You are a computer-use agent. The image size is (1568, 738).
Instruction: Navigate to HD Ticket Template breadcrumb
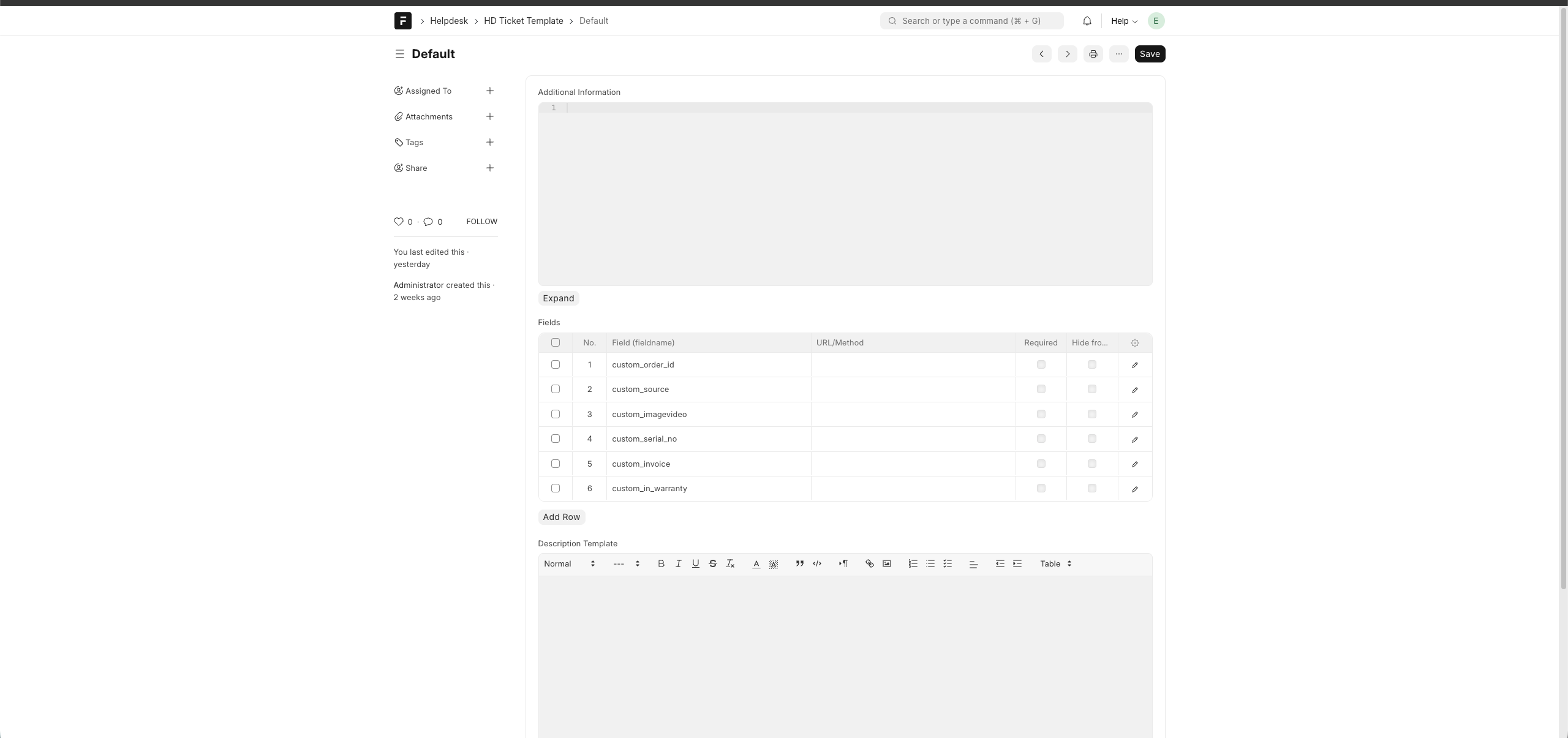click(x=523, y=21)
